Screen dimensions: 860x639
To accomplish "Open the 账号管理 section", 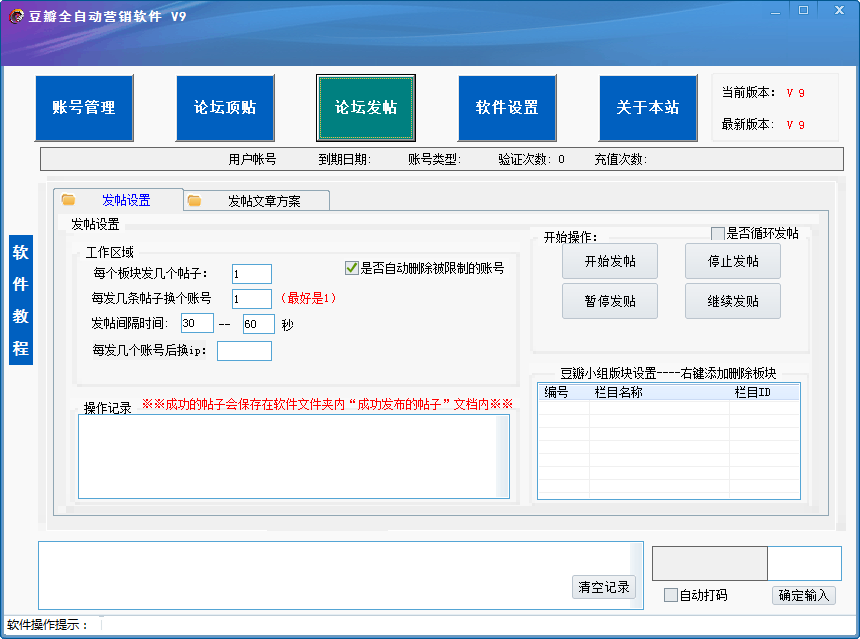I will pos(84,108).
